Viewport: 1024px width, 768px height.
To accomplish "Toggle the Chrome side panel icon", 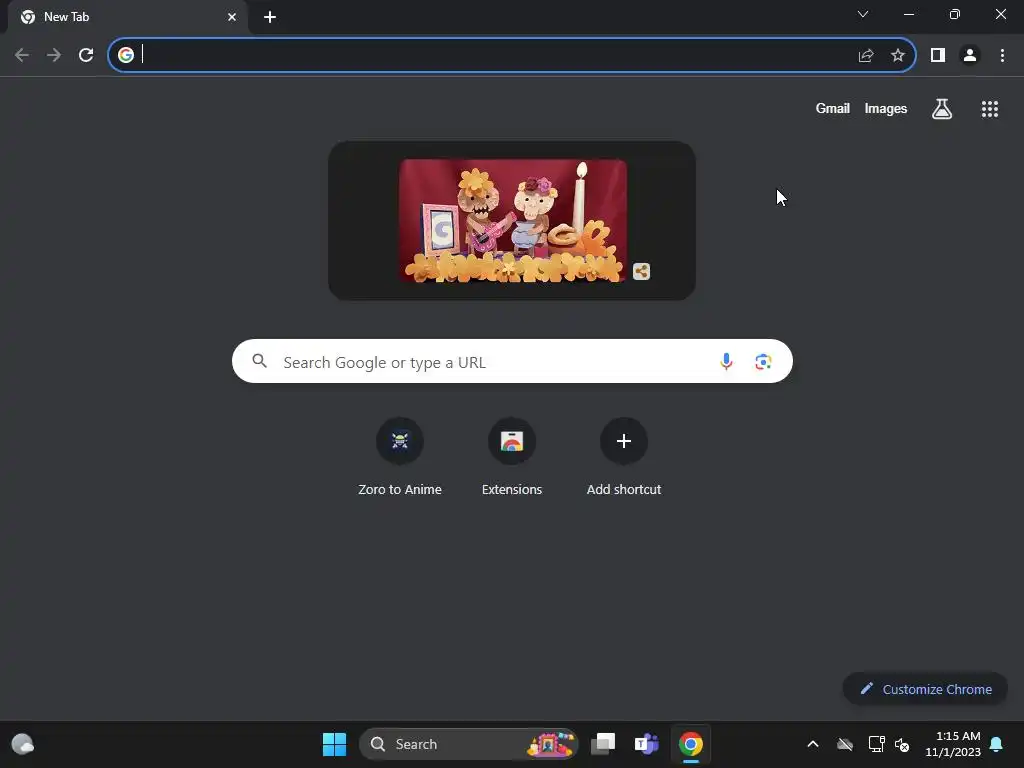I will point(938,56).
